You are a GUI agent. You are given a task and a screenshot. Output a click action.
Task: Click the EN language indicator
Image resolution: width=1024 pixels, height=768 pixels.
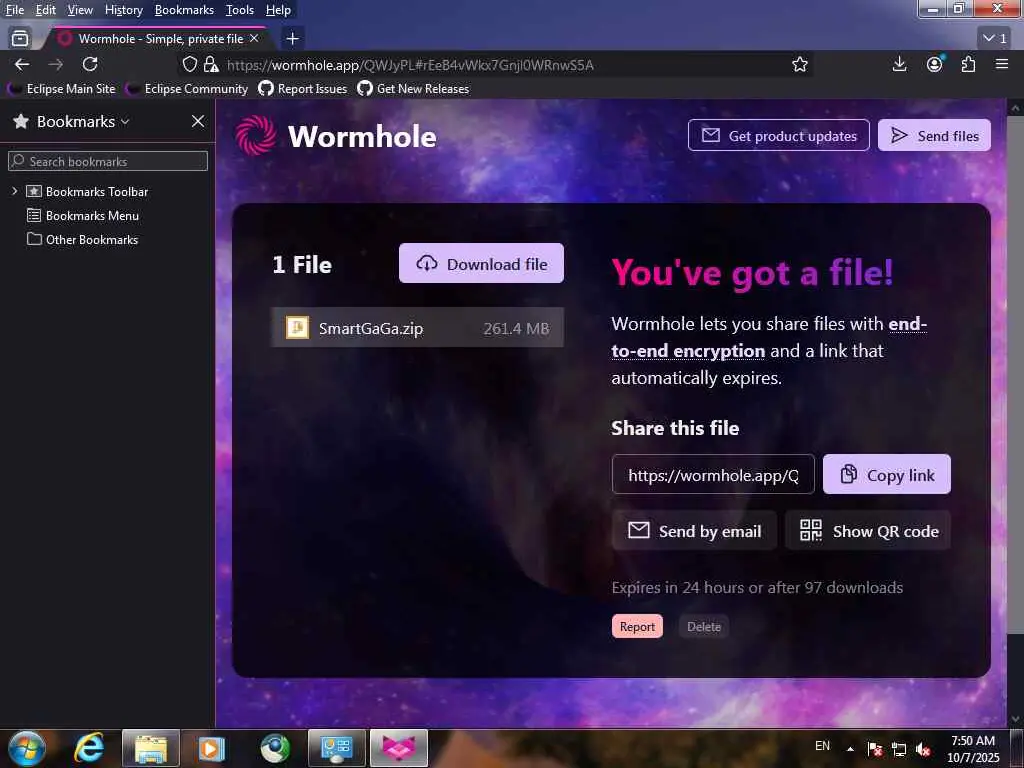point(822,745)
